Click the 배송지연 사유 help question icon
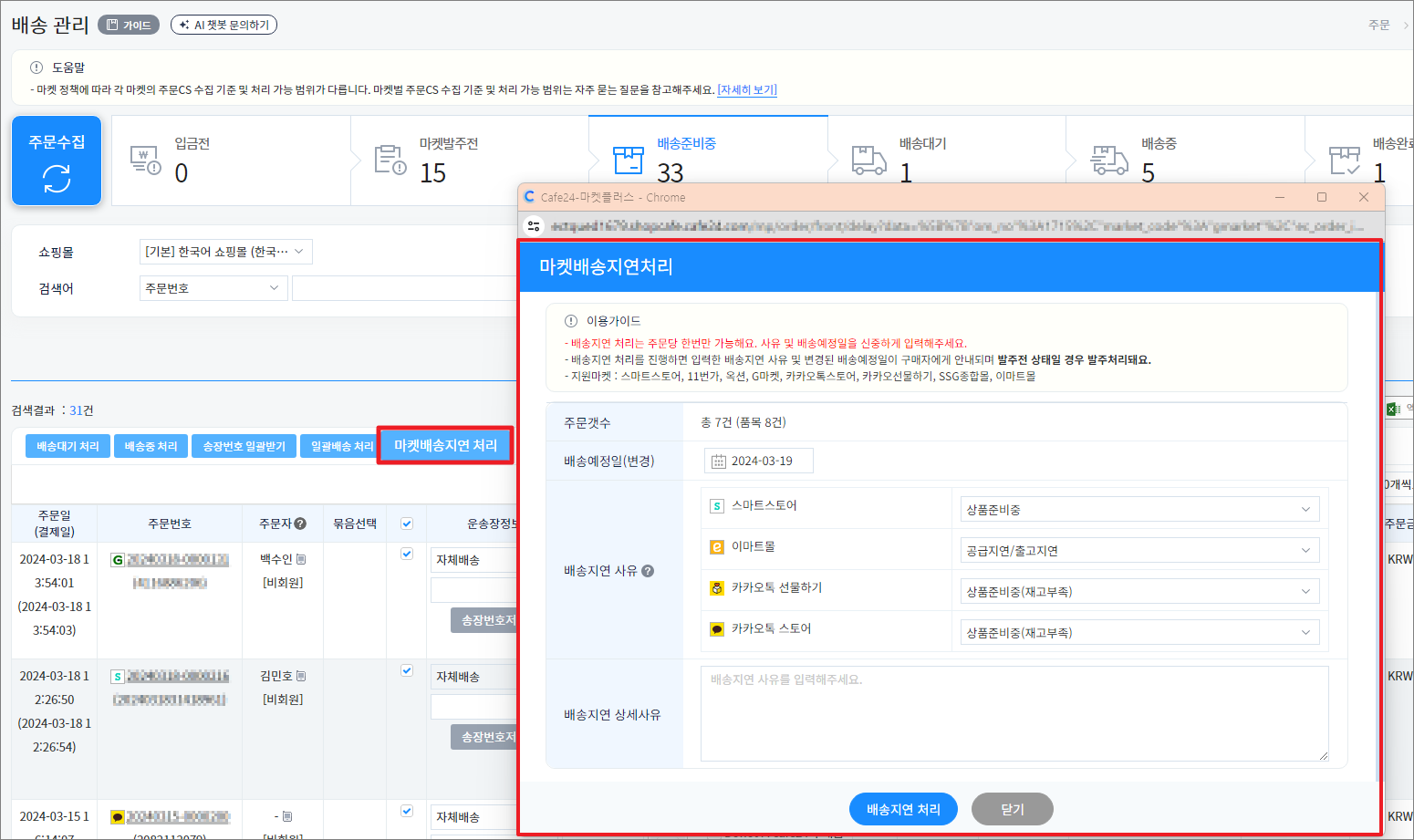 [648, 571]
